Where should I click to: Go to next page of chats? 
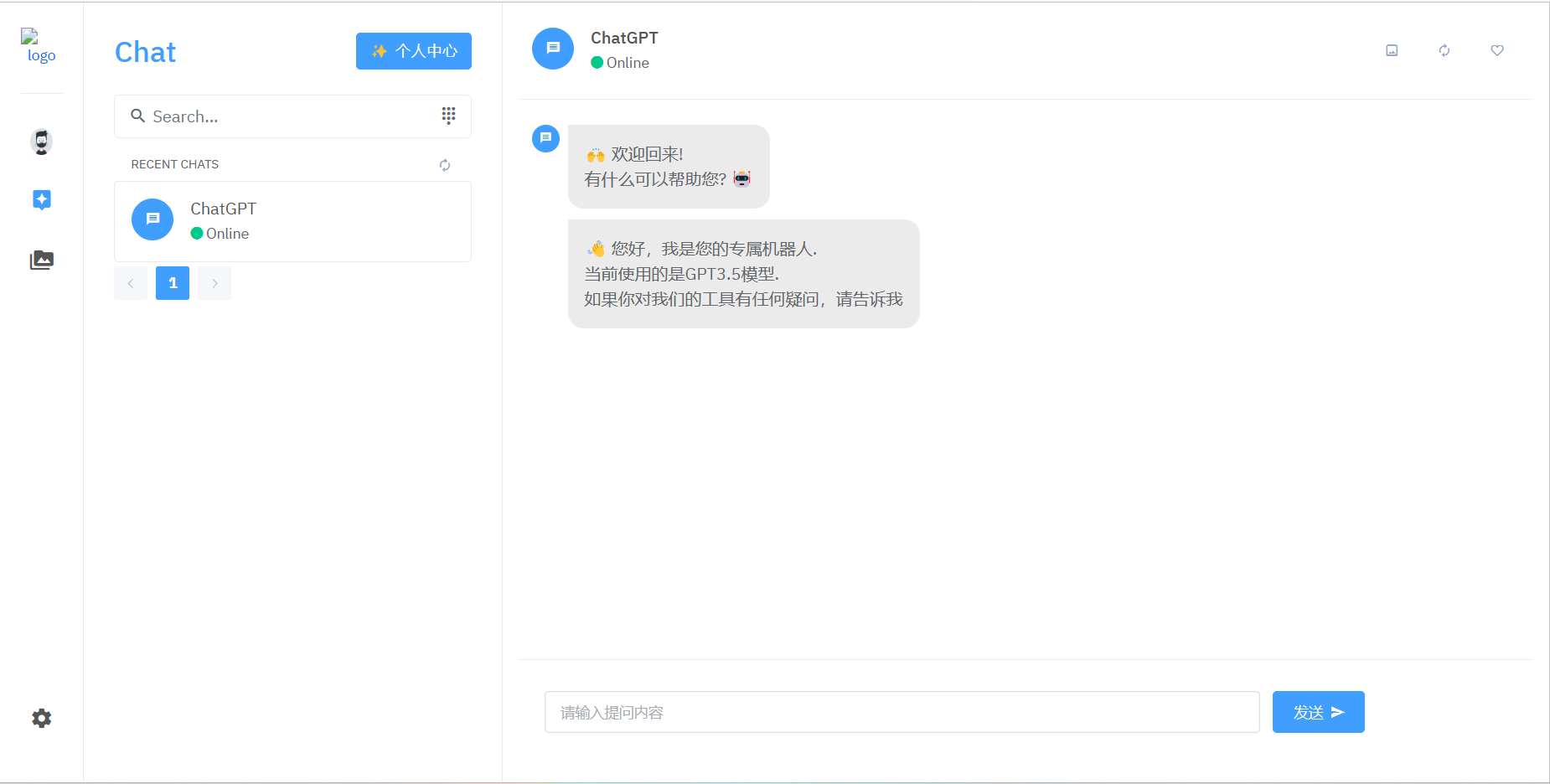(x=214, y=283)
